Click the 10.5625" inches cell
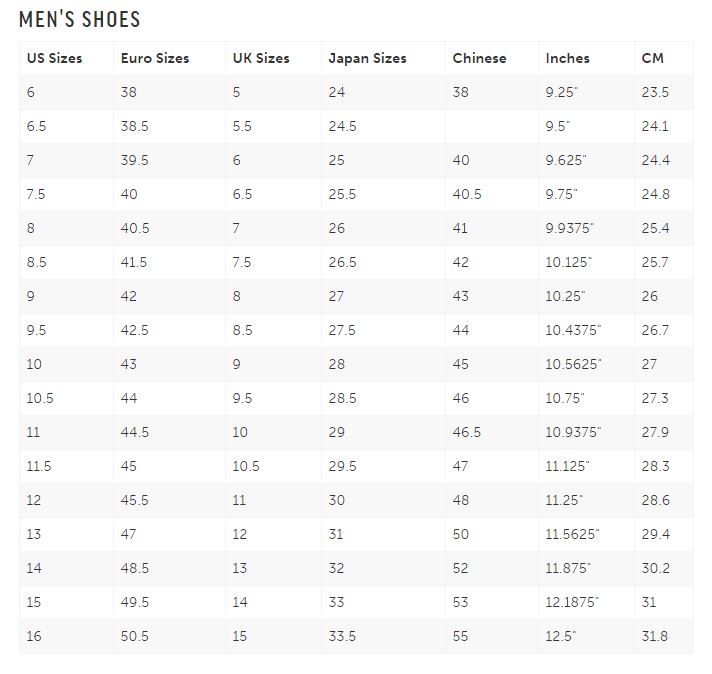Viewport: 712px width, 674px height. [573, 364]
